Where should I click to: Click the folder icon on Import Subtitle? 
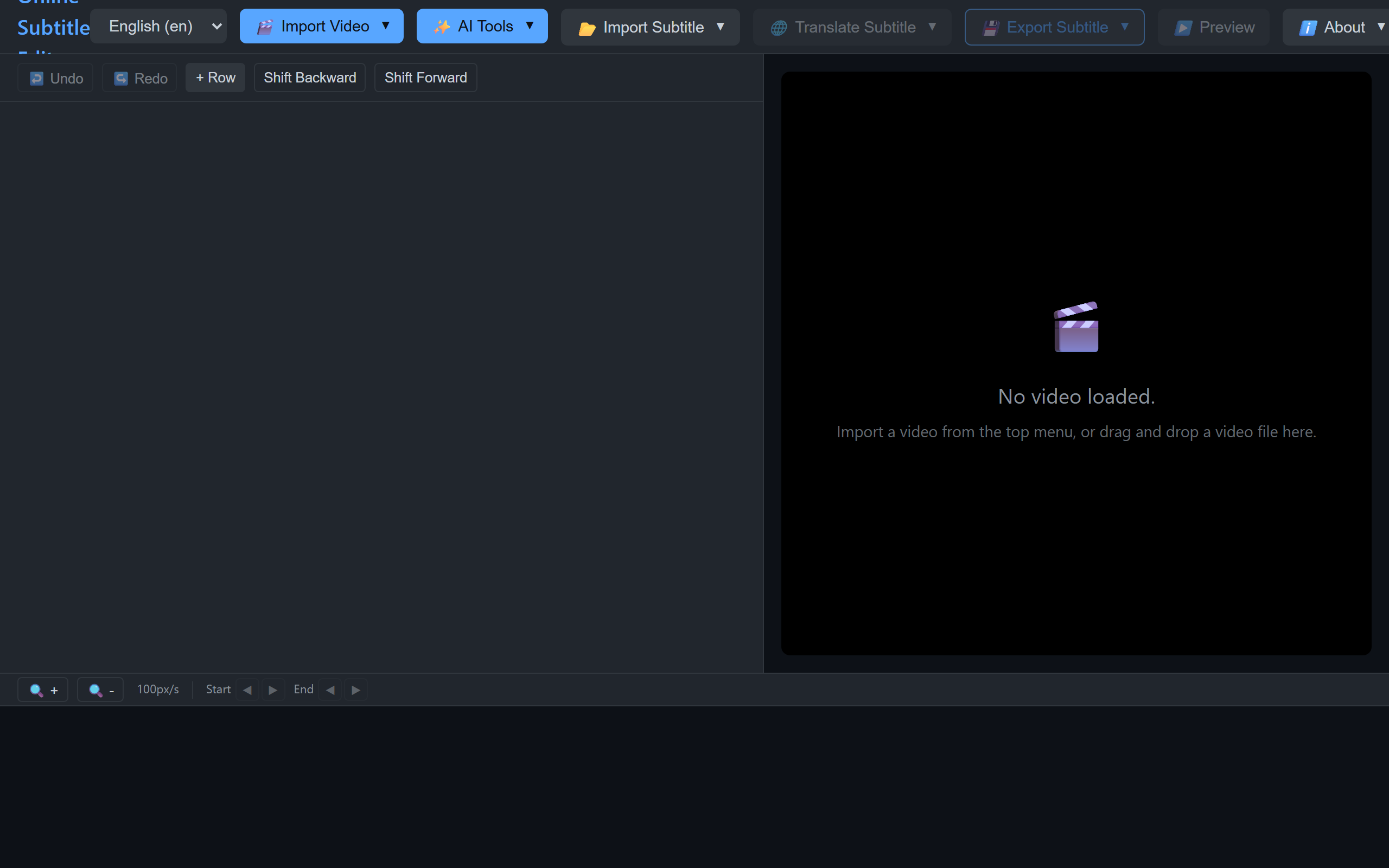[x=587, y=28]
